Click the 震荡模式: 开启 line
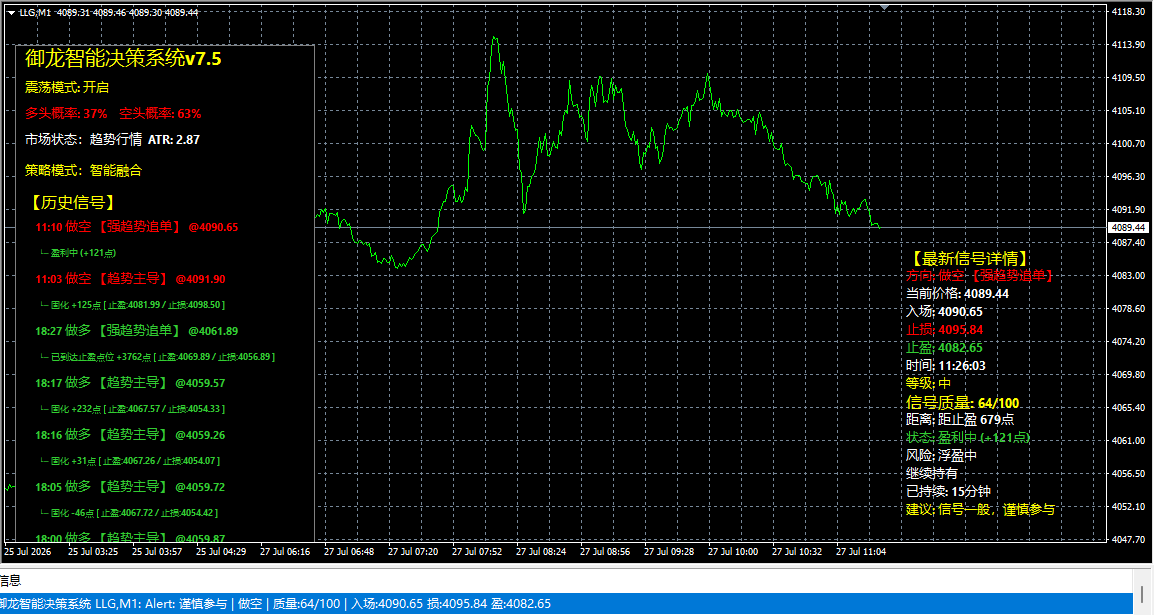Viewport: 1154px width, 615px height. pyautogui.click(x=67, y=88)
